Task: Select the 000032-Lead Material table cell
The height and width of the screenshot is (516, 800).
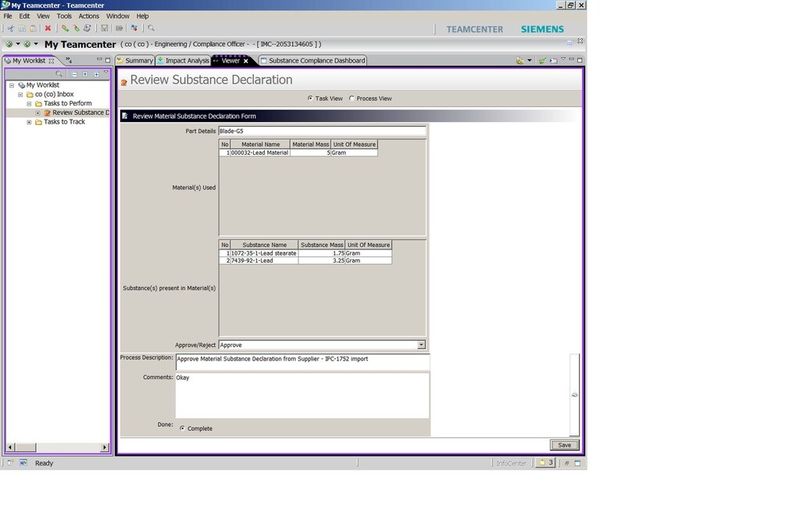Action: 260,153
